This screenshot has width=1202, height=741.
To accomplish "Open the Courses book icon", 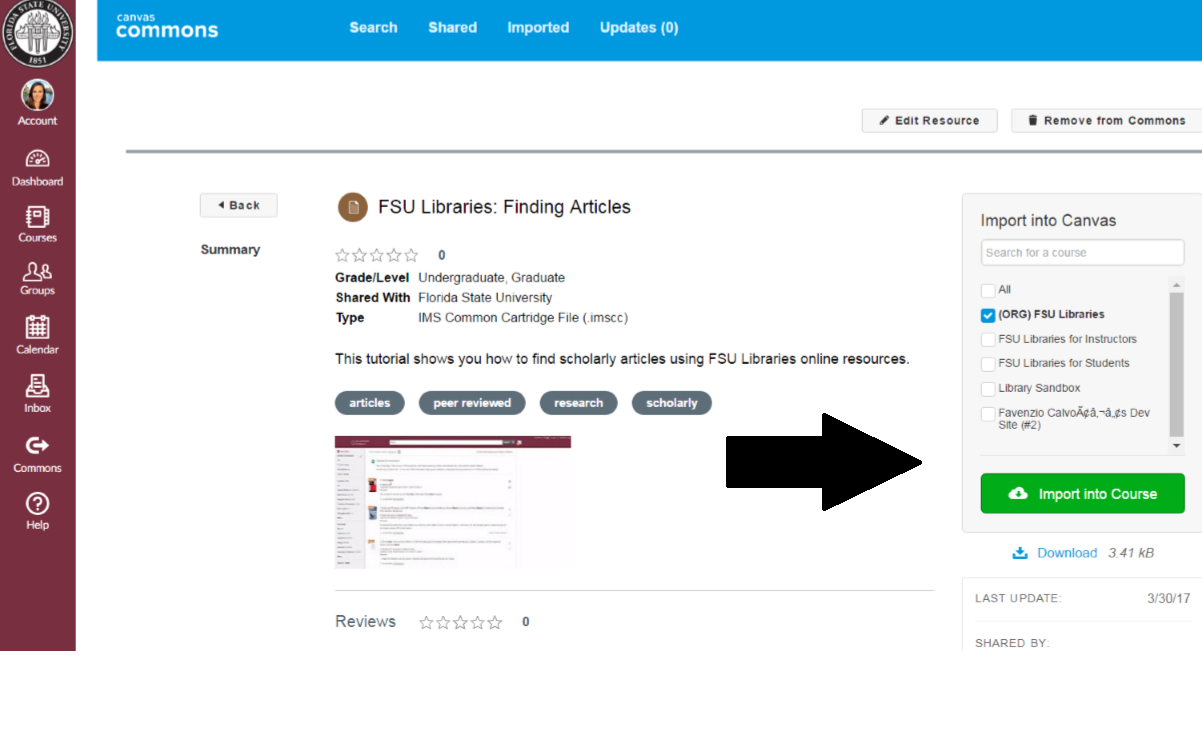I will (37, 217).
